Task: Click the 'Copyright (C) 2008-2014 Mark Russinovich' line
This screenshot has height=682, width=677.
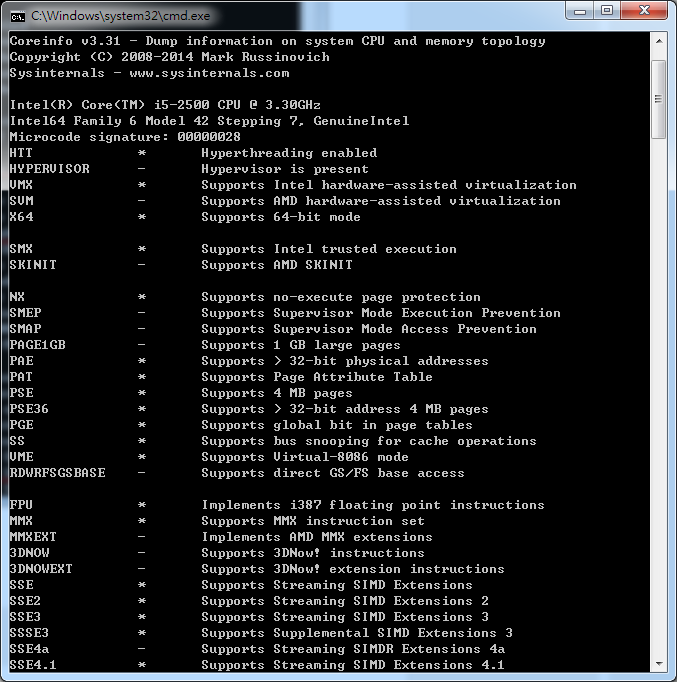Action: pos(170,57)
